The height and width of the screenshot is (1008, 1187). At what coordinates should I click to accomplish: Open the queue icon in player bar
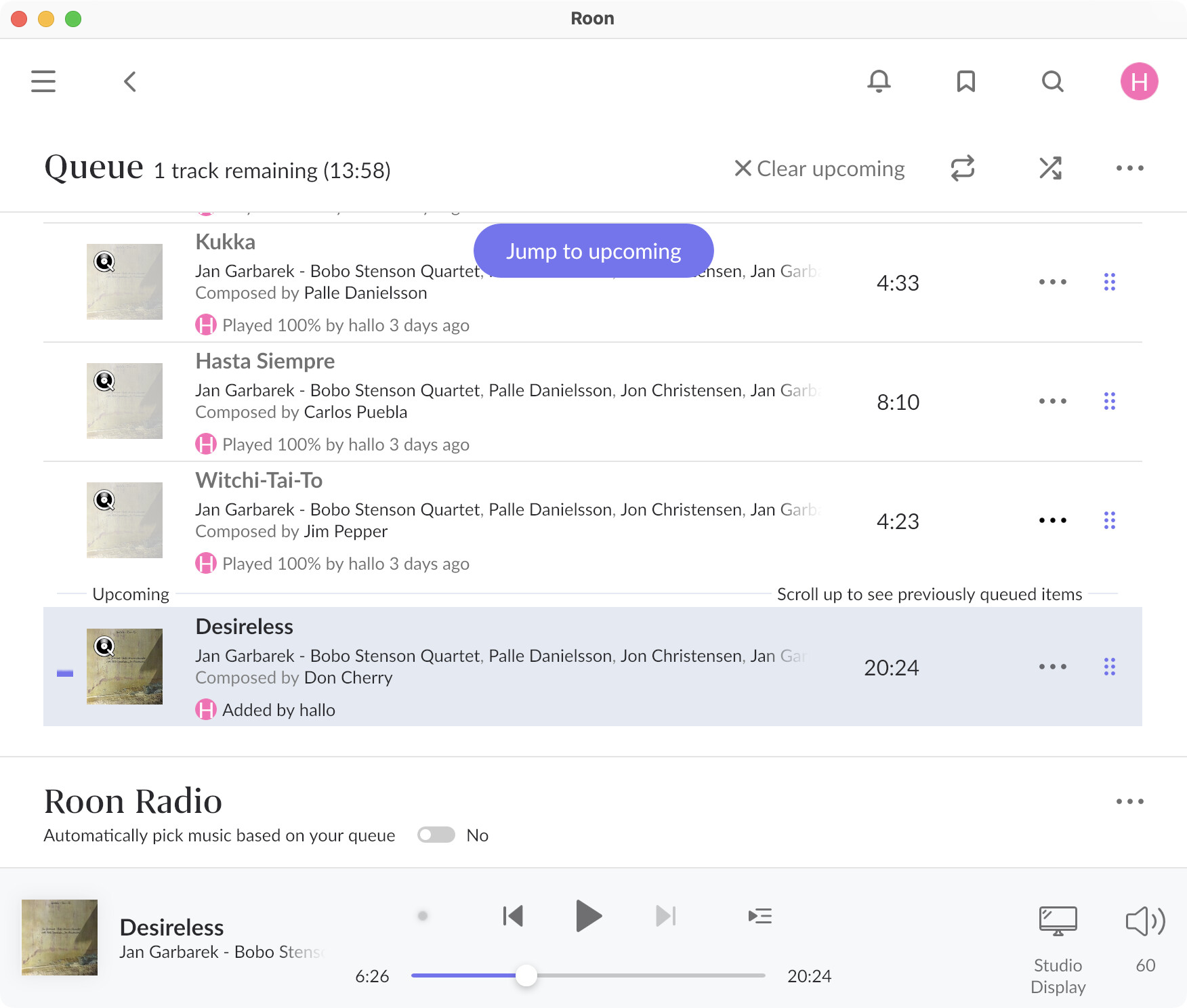click(x=759, y=916)
